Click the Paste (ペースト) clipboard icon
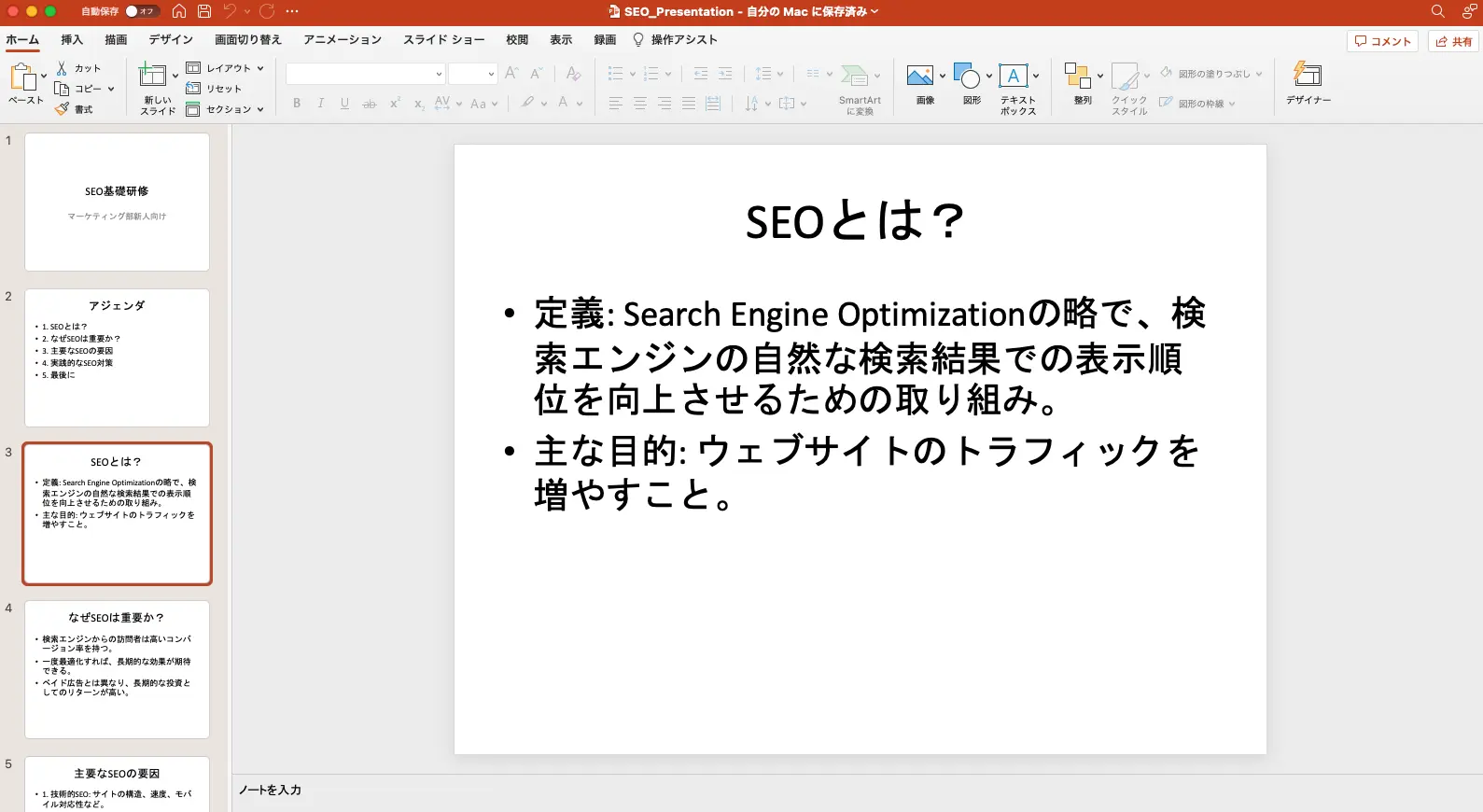1483x812 pixels. (22, 77)
